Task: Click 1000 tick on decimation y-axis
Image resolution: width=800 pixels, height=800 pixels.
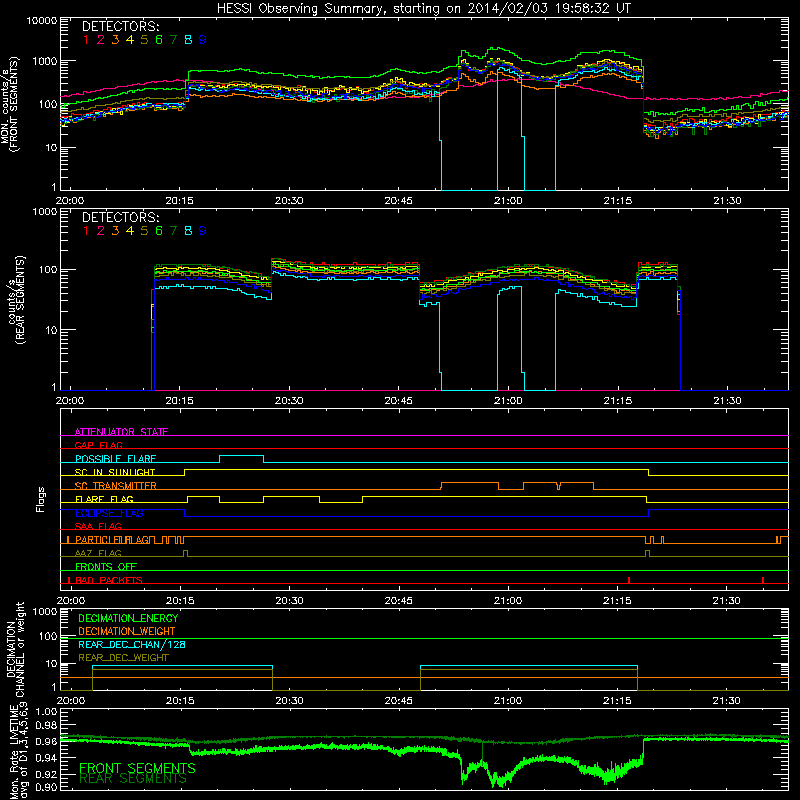Action: [44, 611]
